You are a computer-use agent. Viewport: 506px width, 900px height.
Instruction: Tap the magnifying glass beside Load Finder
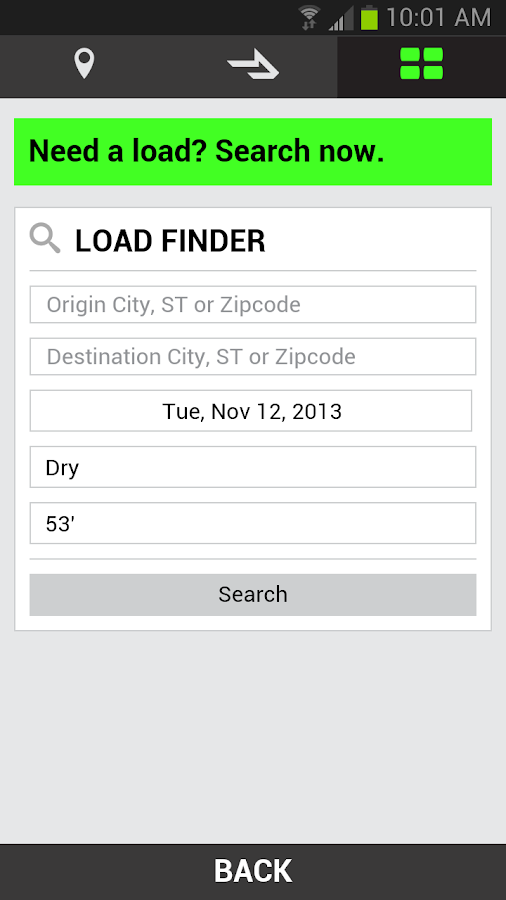[45, 239]
